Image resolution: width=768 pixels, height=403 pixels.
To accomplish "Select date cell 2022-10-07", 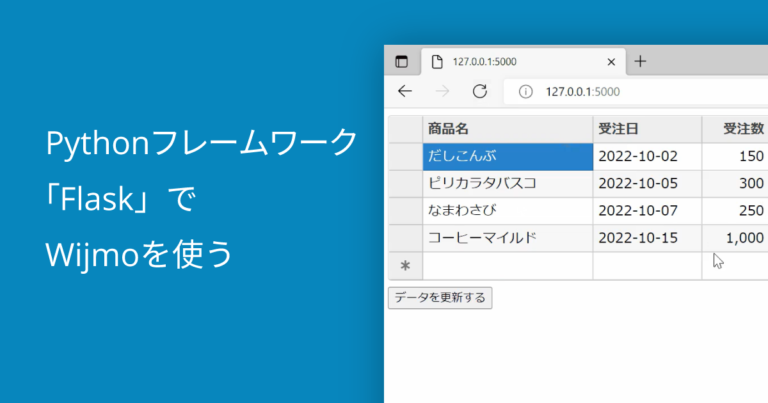I will coord(648,211).
